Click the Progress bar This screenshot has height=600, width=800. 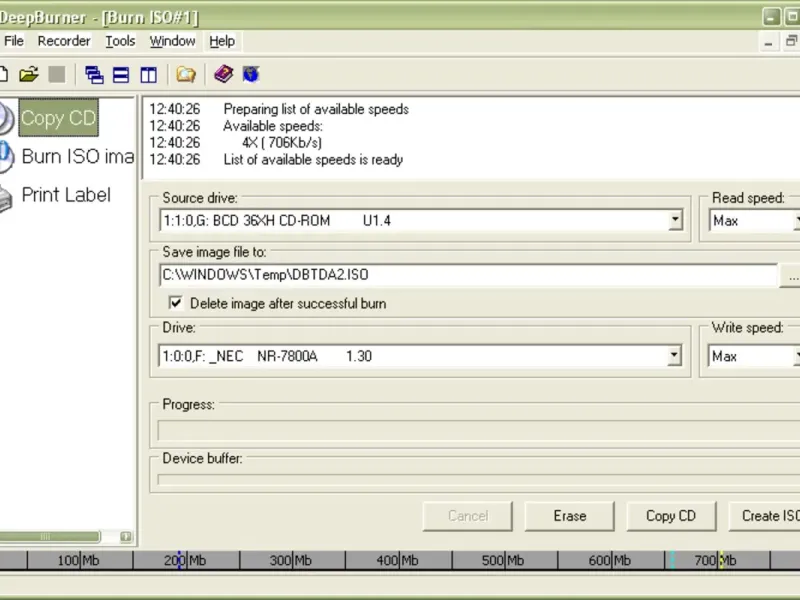479,430
